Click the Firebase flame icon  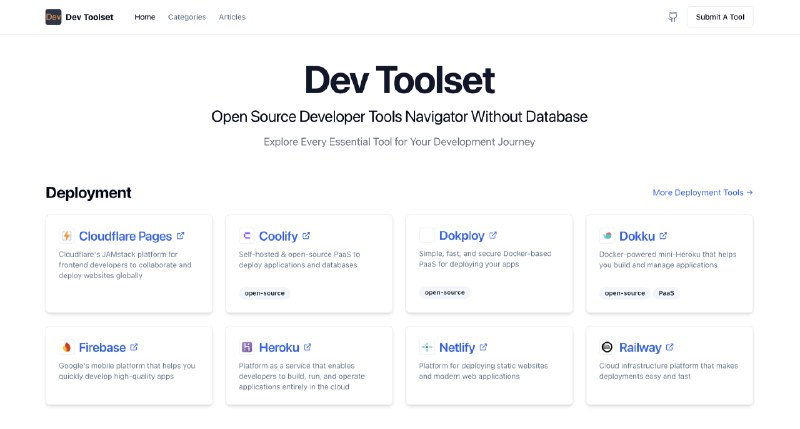click(x=67, y=347)
